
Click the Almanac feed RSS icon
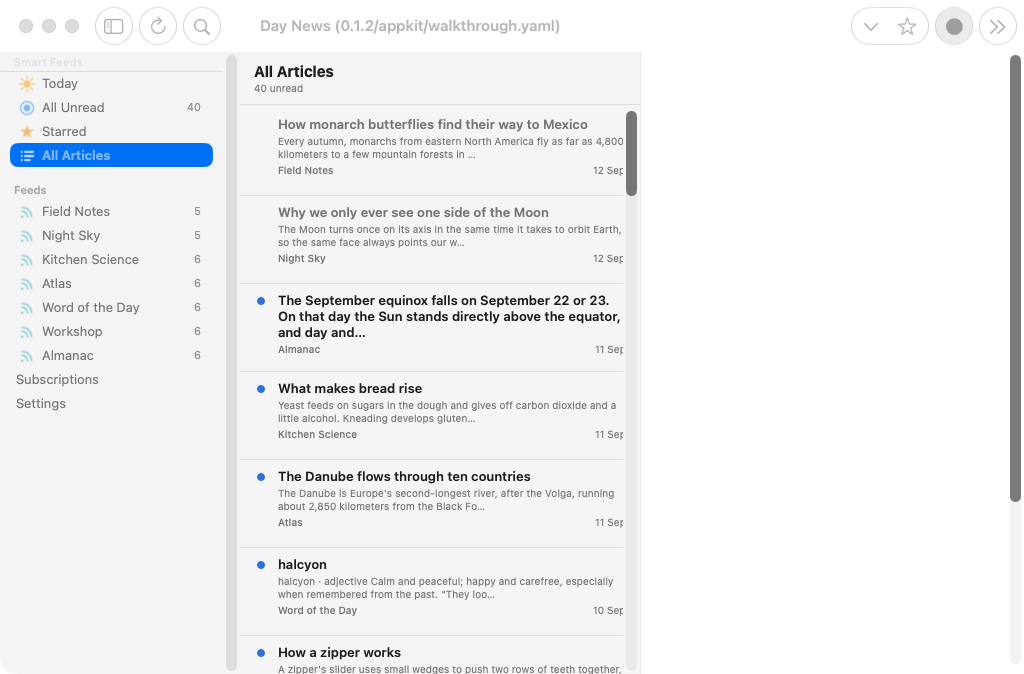(27, 356)
